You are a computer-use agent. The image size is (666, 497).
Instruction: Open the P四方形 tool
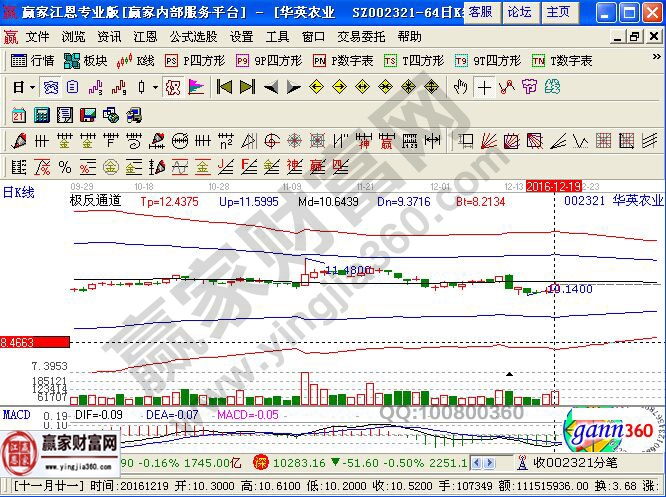pyautogui.click(x=195, y=61)
